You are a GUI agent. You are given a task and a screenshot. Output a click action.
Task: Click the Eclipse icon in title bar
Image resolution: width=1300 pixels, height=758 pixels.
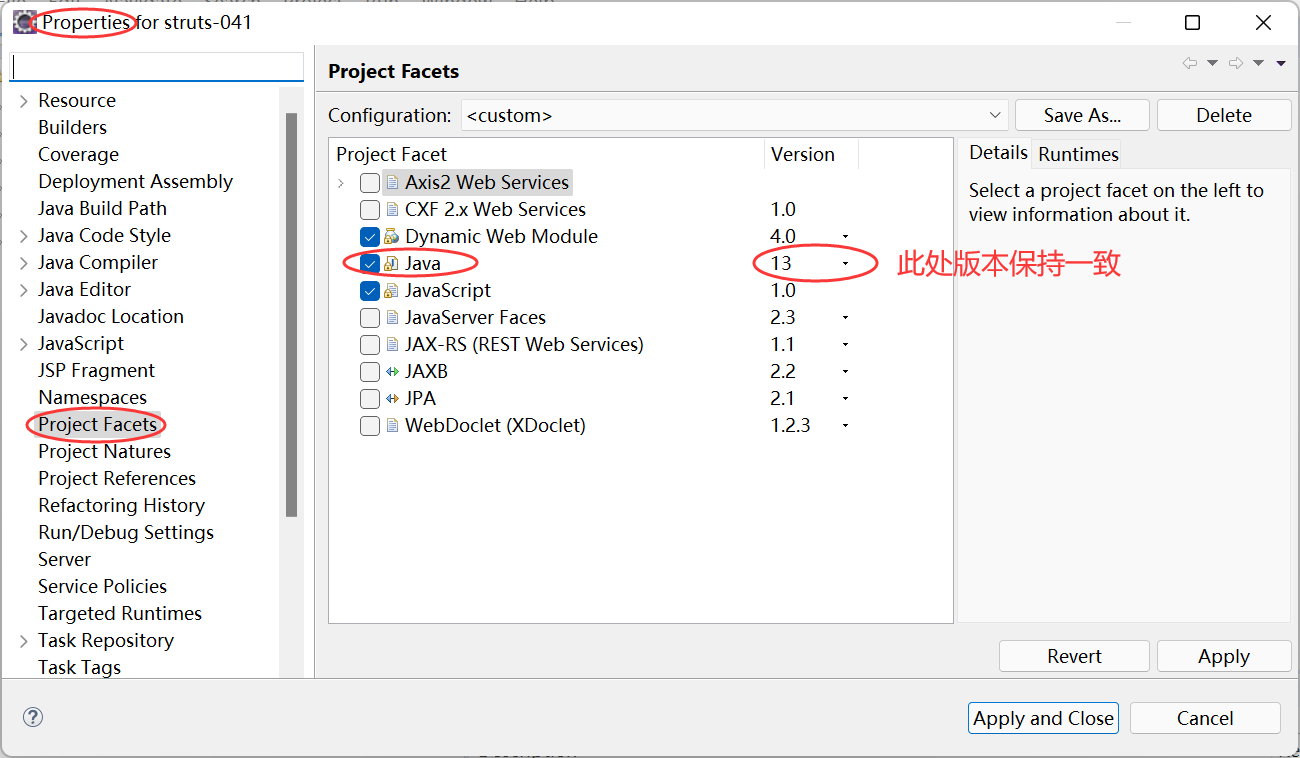click(24, 22)
